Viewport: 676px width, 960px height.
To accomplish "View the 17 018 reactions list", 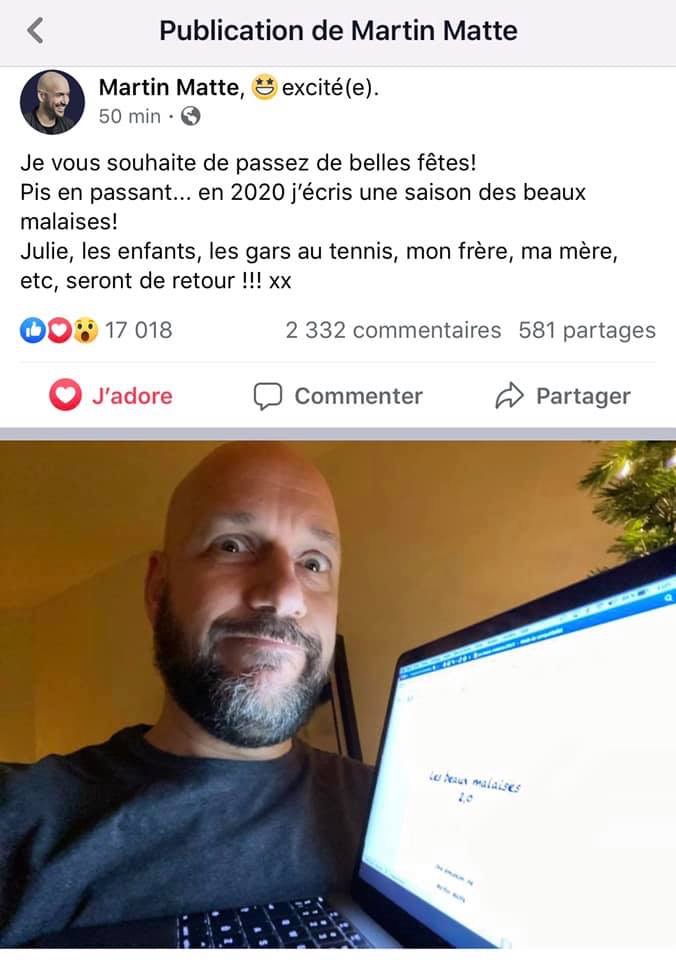I will click(x=138, y=330).
